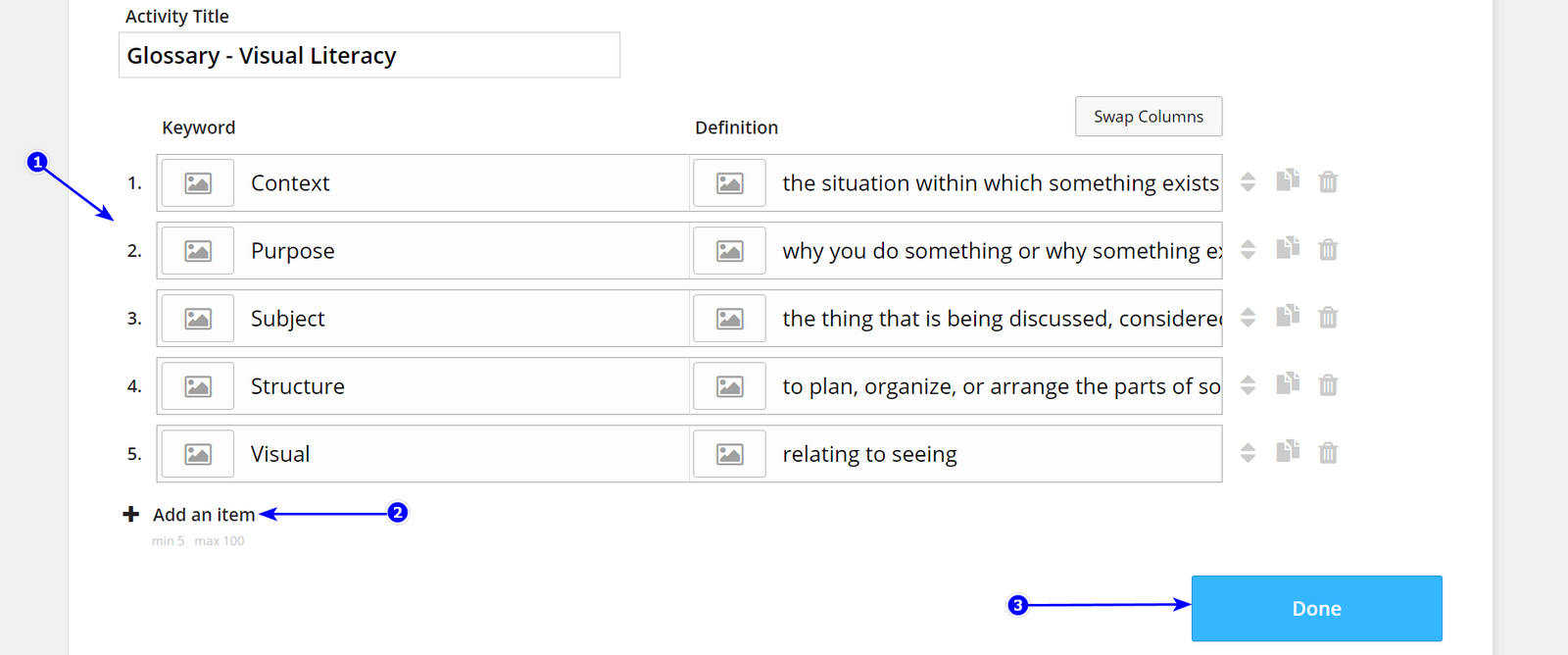
Task: Click the Subject keyword text field
Action: click(x=461, y=319)
